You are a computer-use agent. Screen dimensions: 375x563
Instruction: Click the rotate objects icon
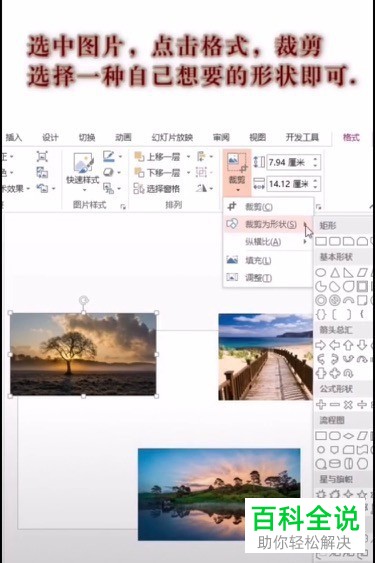[x=202, y=188]
